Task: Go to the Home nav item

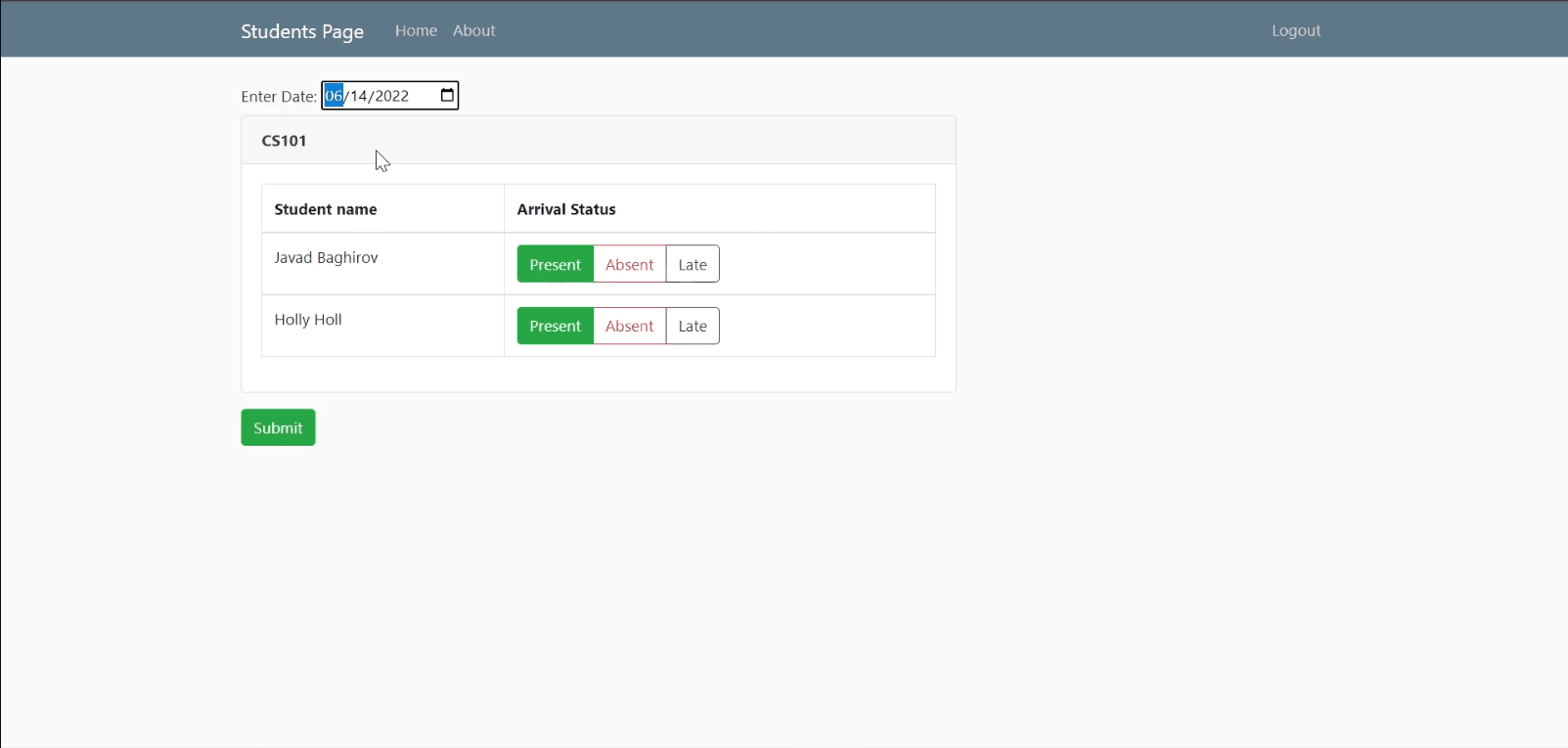Action: click(416, 30)
